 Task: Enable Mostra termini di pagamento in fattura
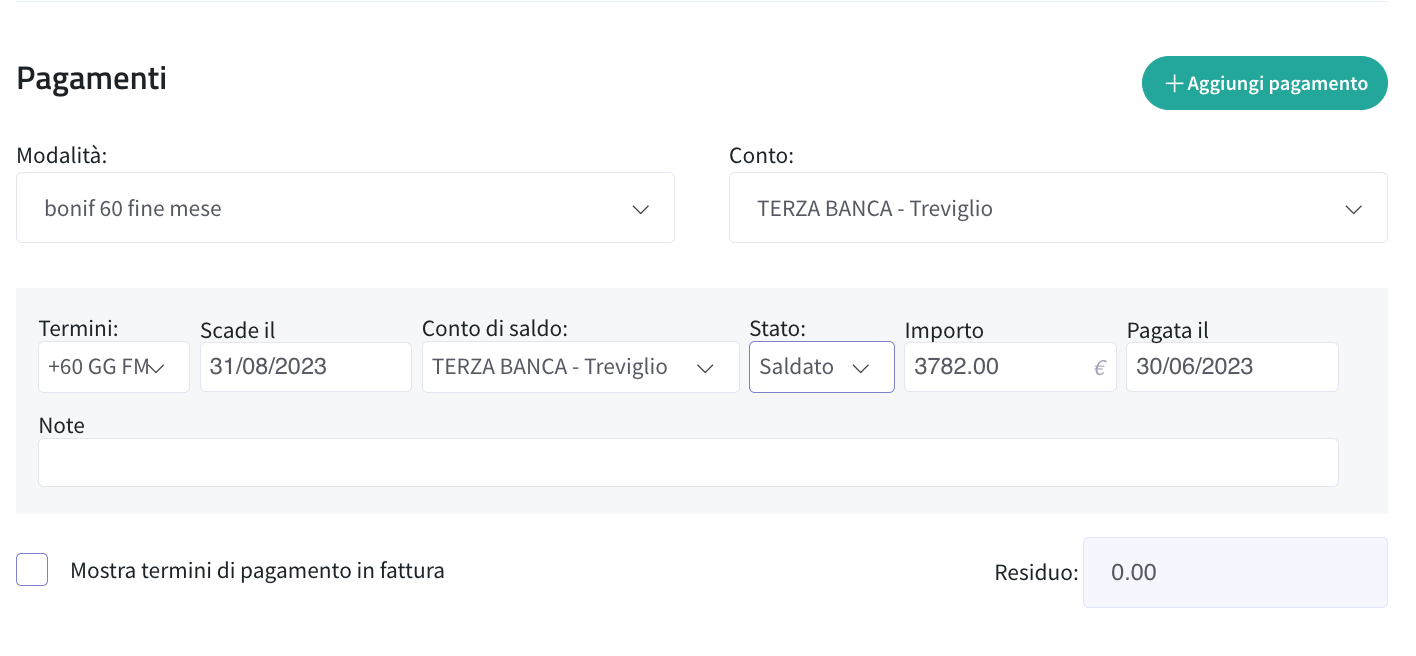32,570
